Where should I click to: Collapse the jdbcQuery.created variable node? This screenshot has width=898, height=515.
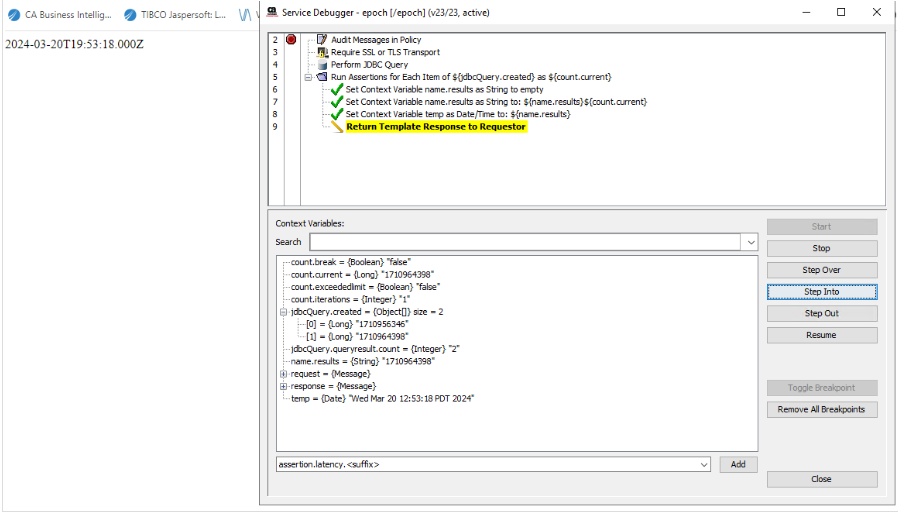pos(284,311)
